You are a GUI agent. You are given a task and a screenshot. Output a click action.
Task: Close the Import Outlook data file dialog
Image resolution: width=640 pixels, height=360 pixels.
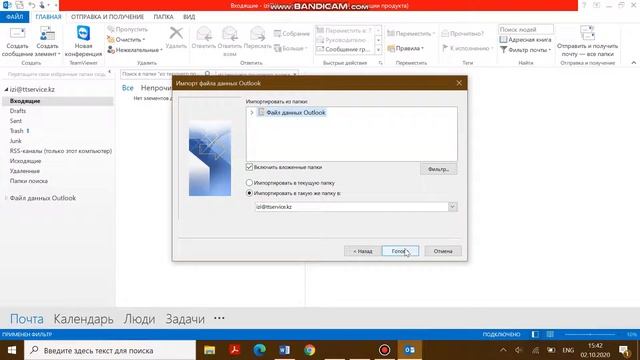[459, 83]
